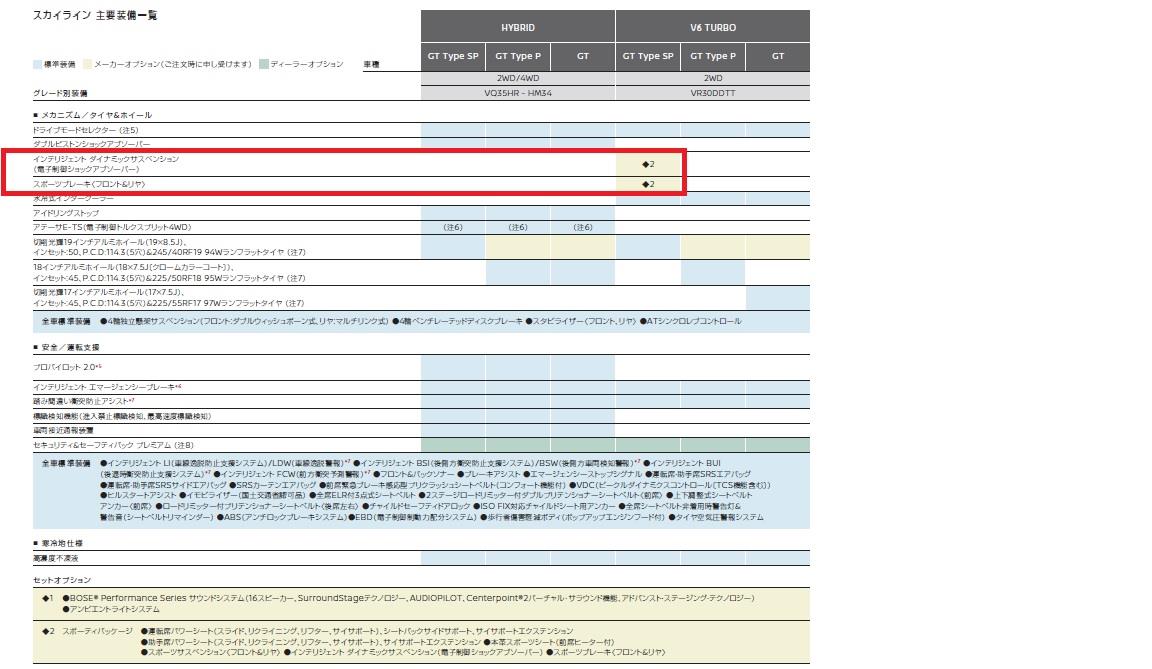This screenshot has height=669, width=1152.
Task: Click the title 'スカイライン 主要装備一覧'
Action: pyautogui.click(x=95, y=15)
